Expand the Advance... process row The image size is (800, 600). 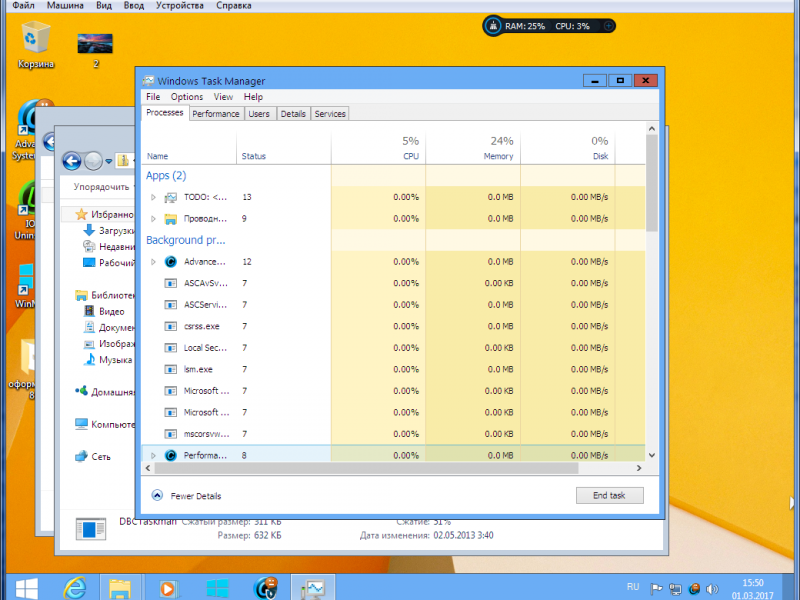point(153,262)
